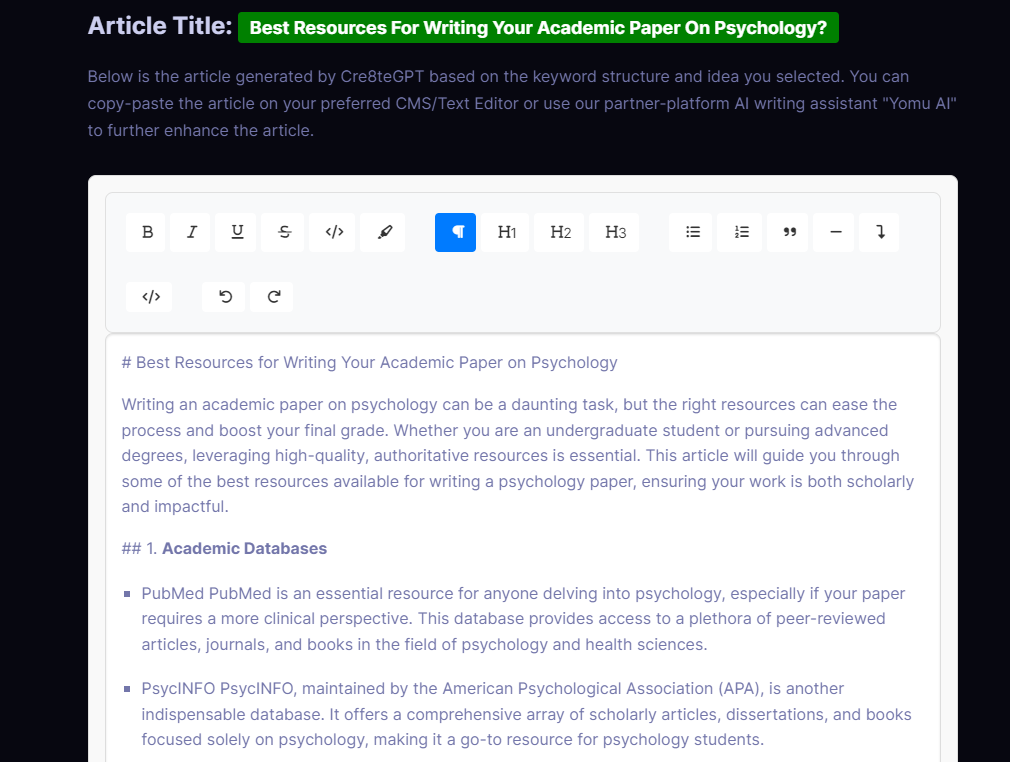Viewport: 1010px width, 762px height.
Task: Apply strikethrough formatting
Action: (282, 231)
